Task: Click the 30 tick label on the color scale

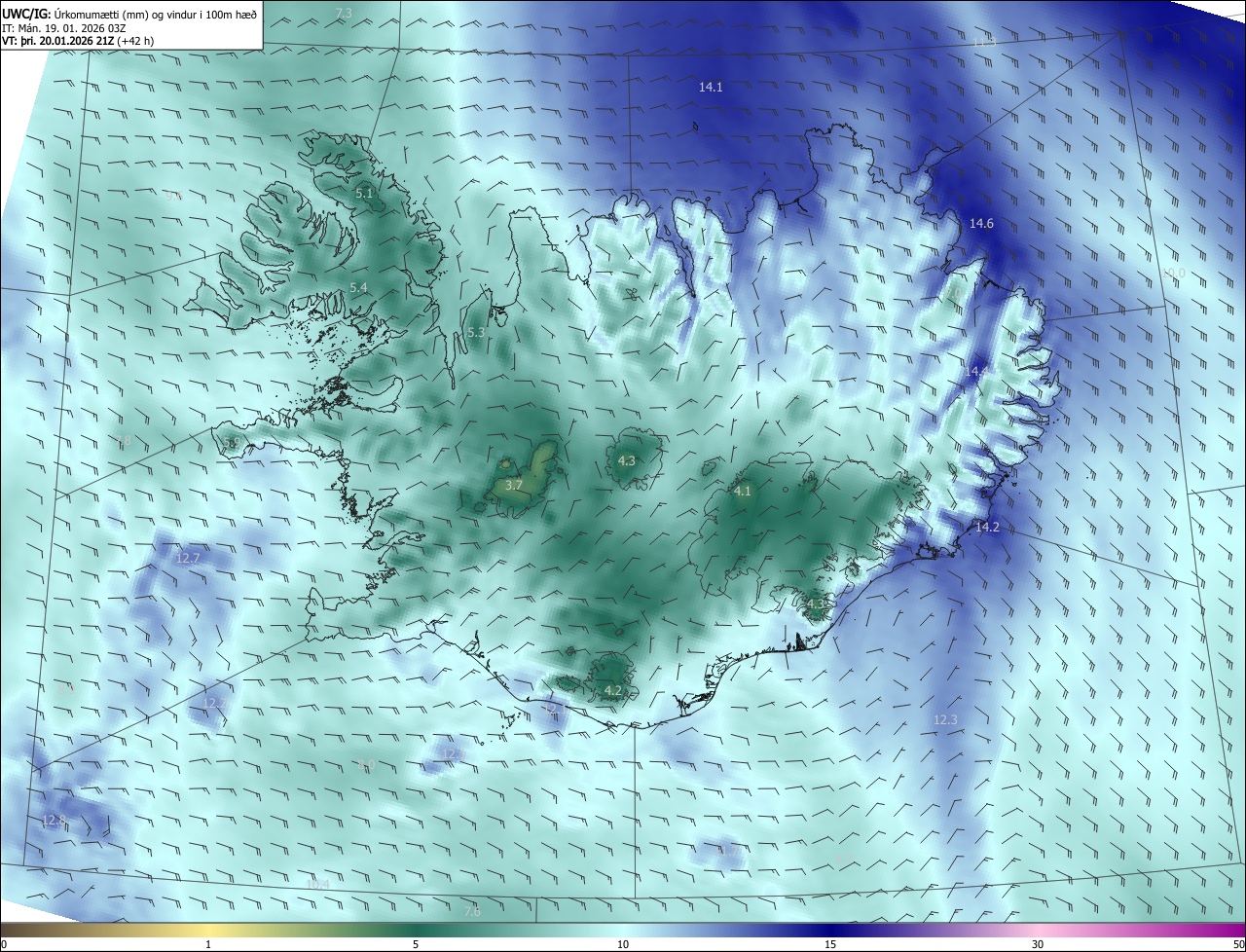Action: [x=1038, y=944]
